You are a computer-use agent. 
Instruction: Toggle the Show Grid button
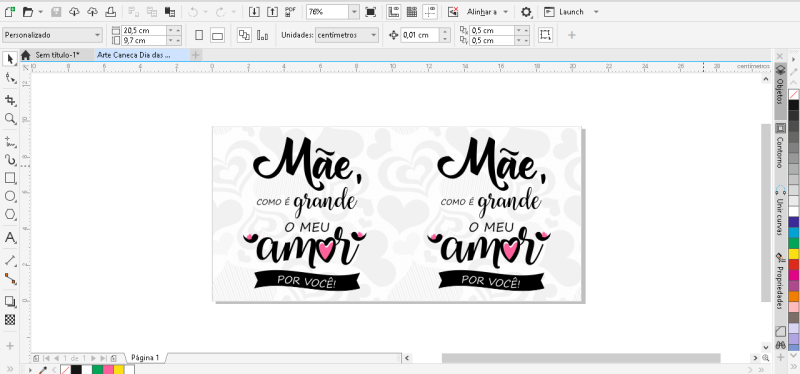click(412, 12)
